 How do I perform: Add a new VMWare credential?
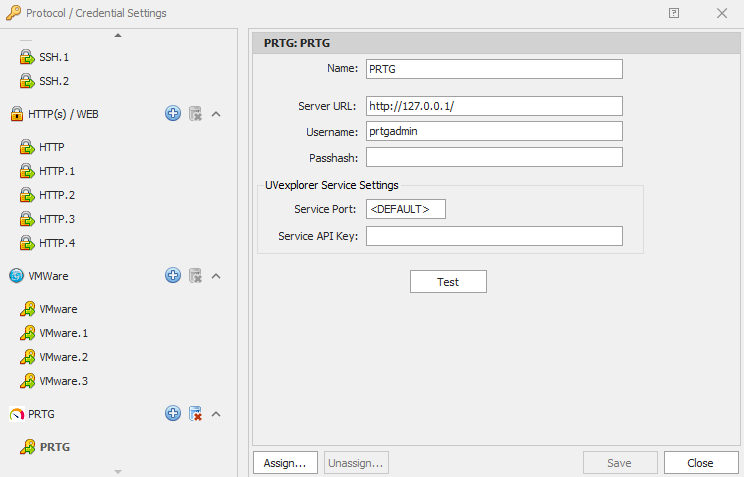(173, 275)
